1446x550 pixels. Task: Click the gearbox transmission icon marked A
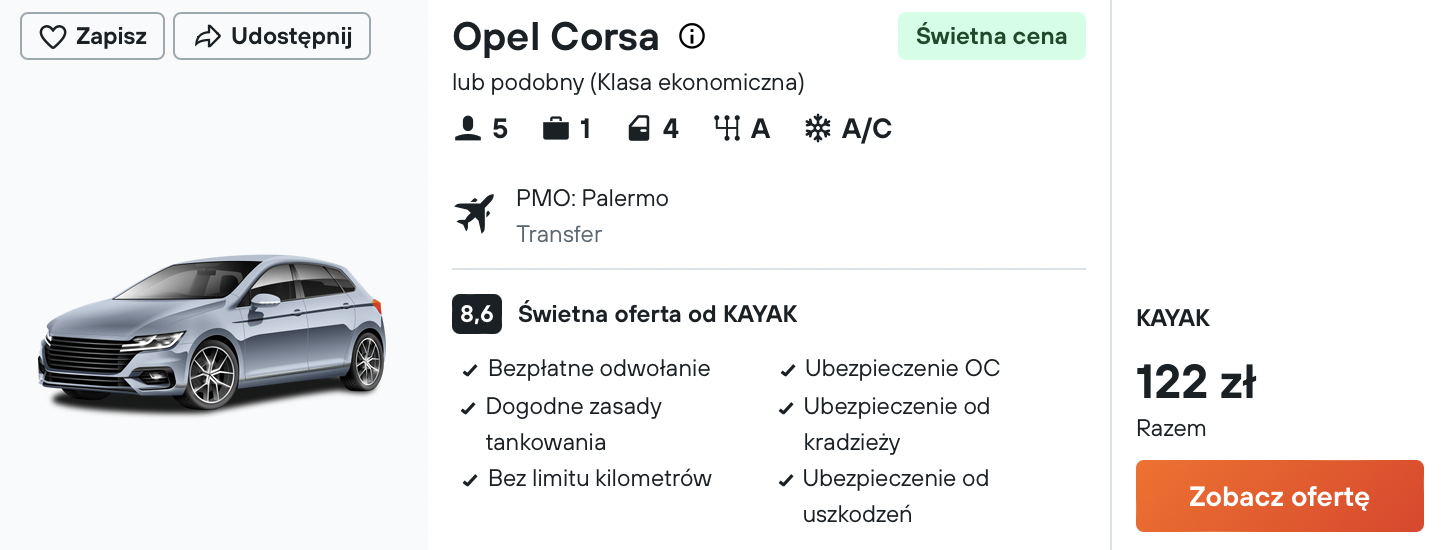(x=727, y=129)
